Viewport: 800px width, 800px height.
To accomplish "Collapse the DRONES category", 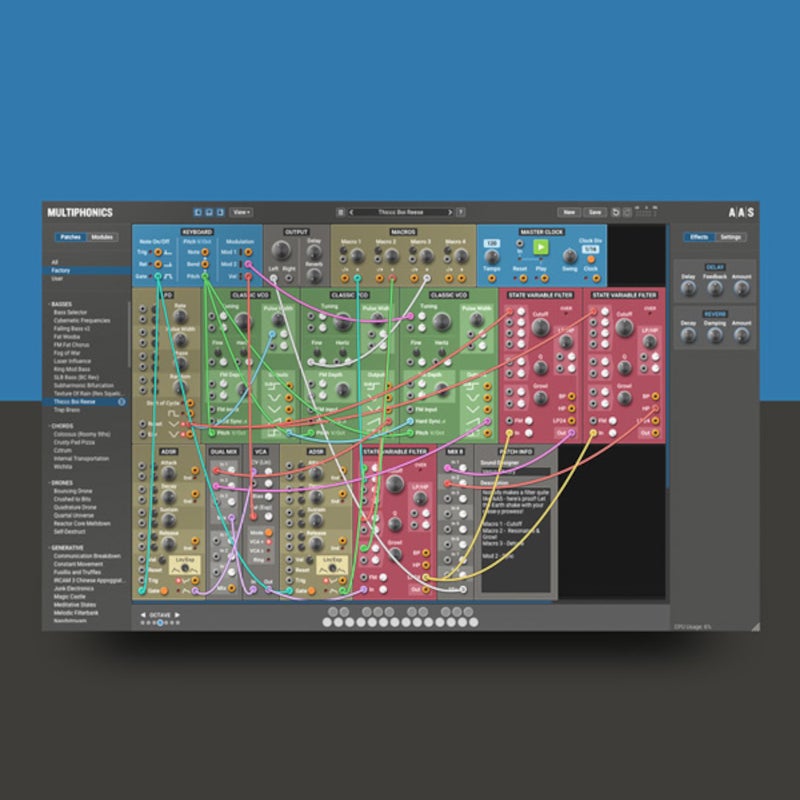I will [61, 483].
